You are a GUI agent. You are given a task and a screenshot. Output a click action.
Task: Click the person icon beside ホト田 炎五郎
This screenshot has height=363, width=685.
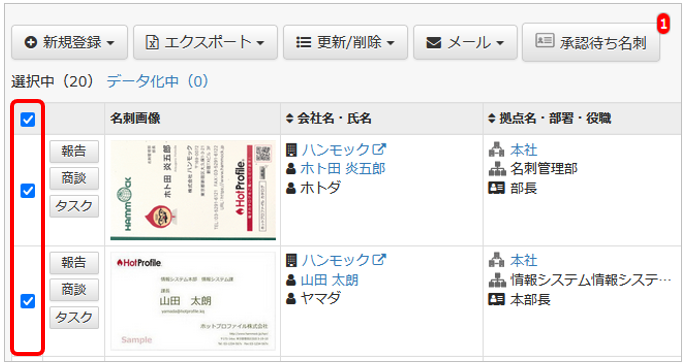(291, 169)
